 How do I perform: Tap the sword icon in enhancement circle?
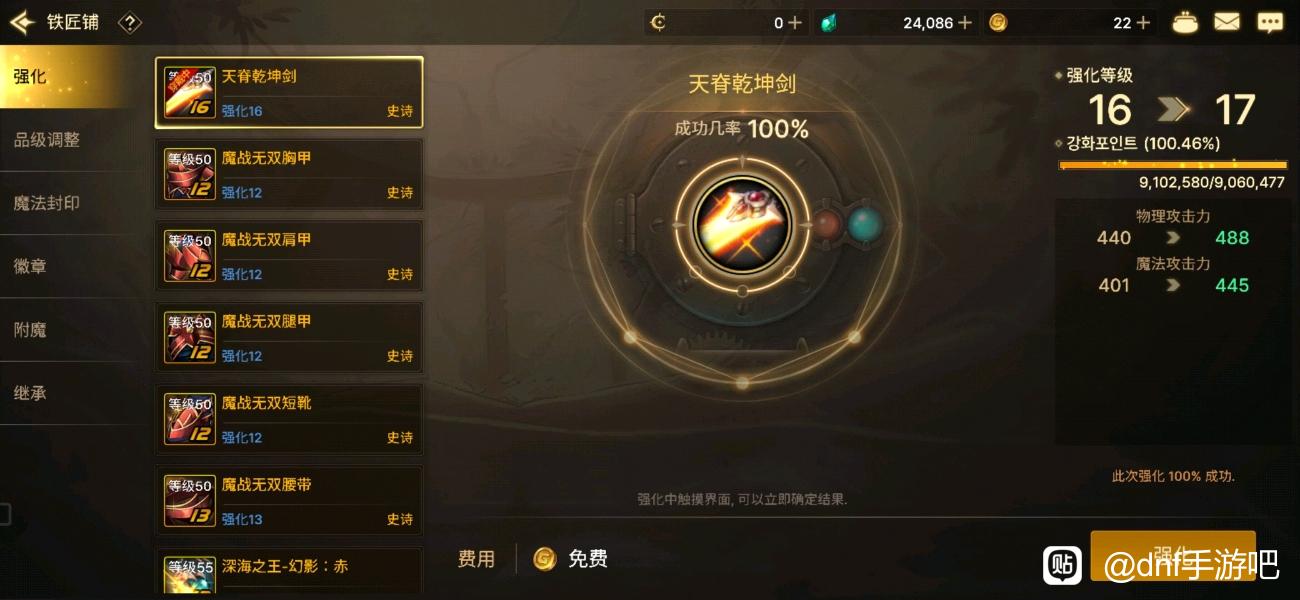click(742, 225)
